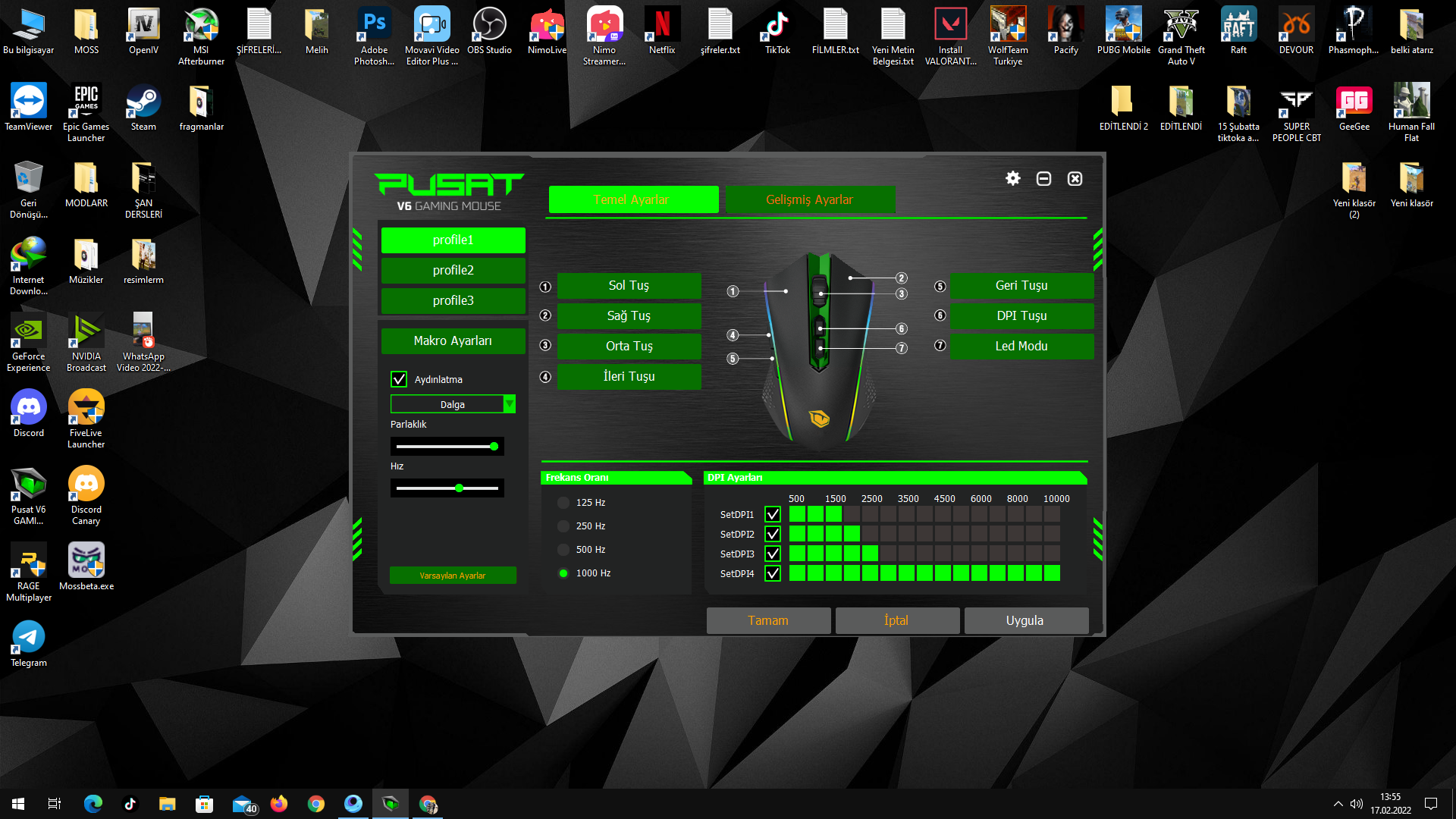This screenshot has width=1456, height=819.
Task: Open Epic Games Launcher icon
Action: point(86,113)
